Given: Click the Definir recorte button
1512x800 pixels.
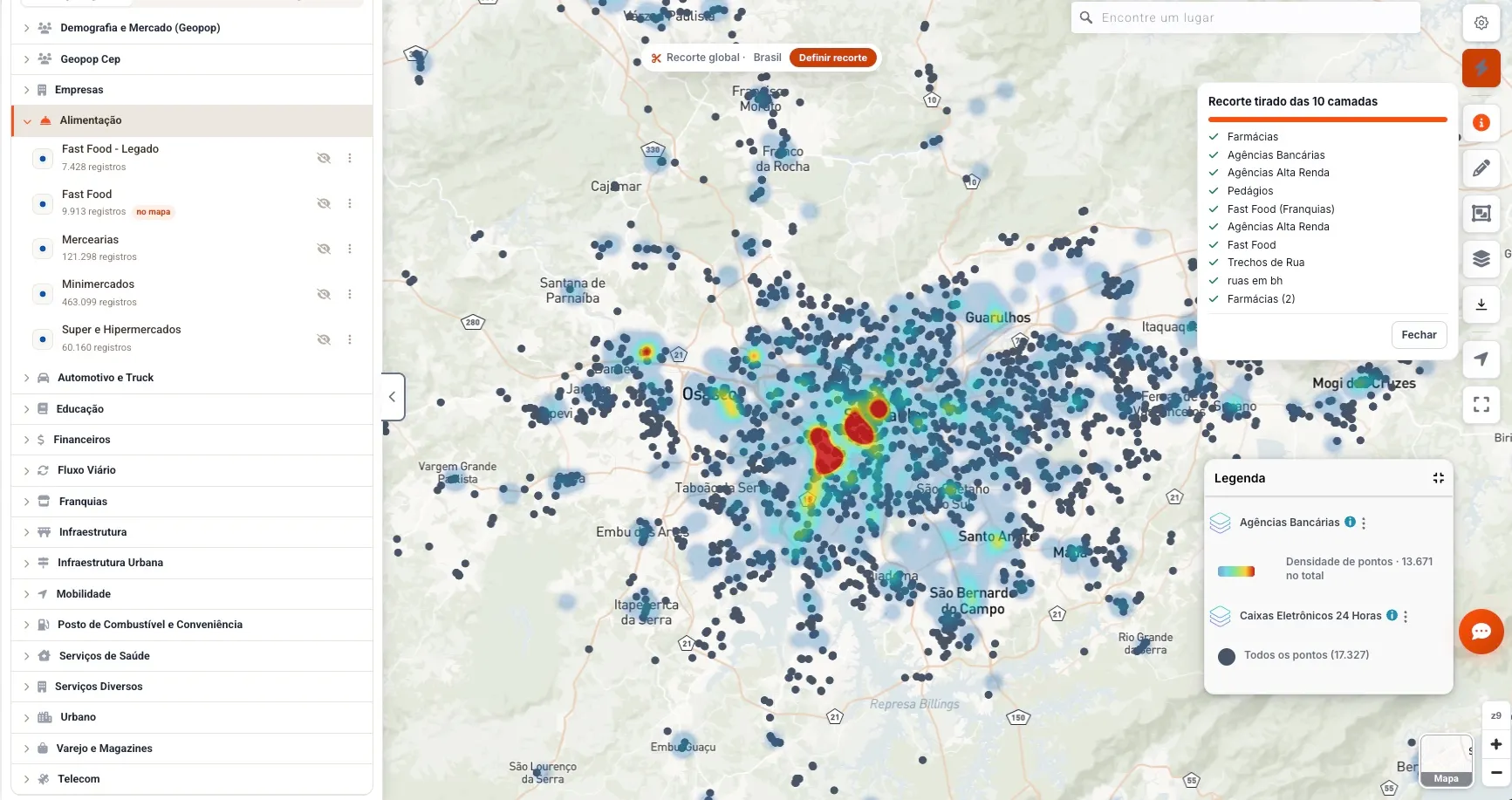Looking at the screenshot, I should tap(833, 58).
